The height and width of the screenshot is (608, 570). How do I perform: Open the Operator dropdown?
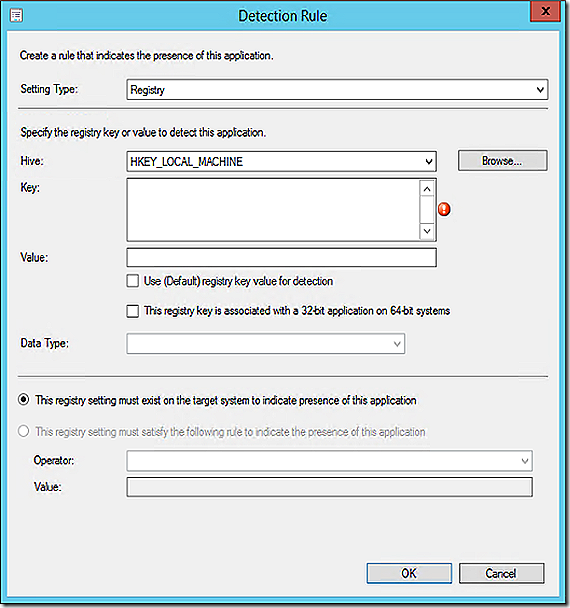(x=330, y=461)
